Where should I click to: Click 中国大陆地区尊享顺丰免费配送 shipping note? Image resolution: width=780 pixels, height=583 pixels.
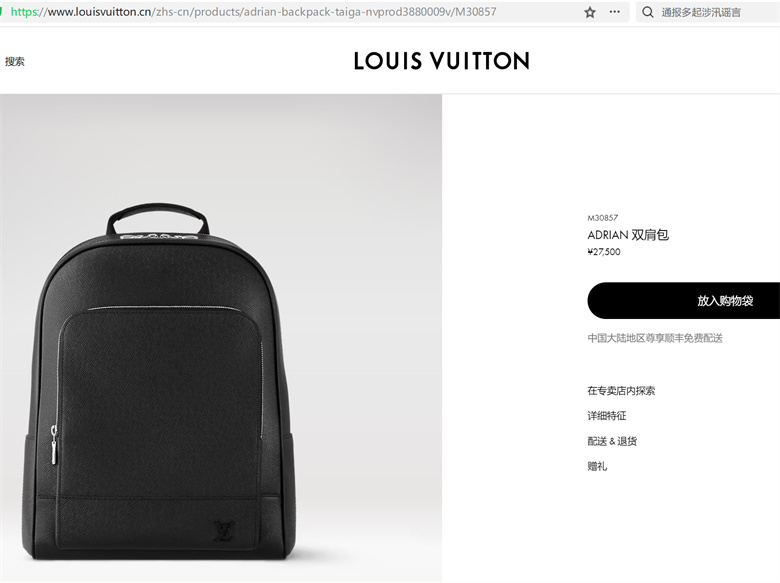tap(655, 338)
